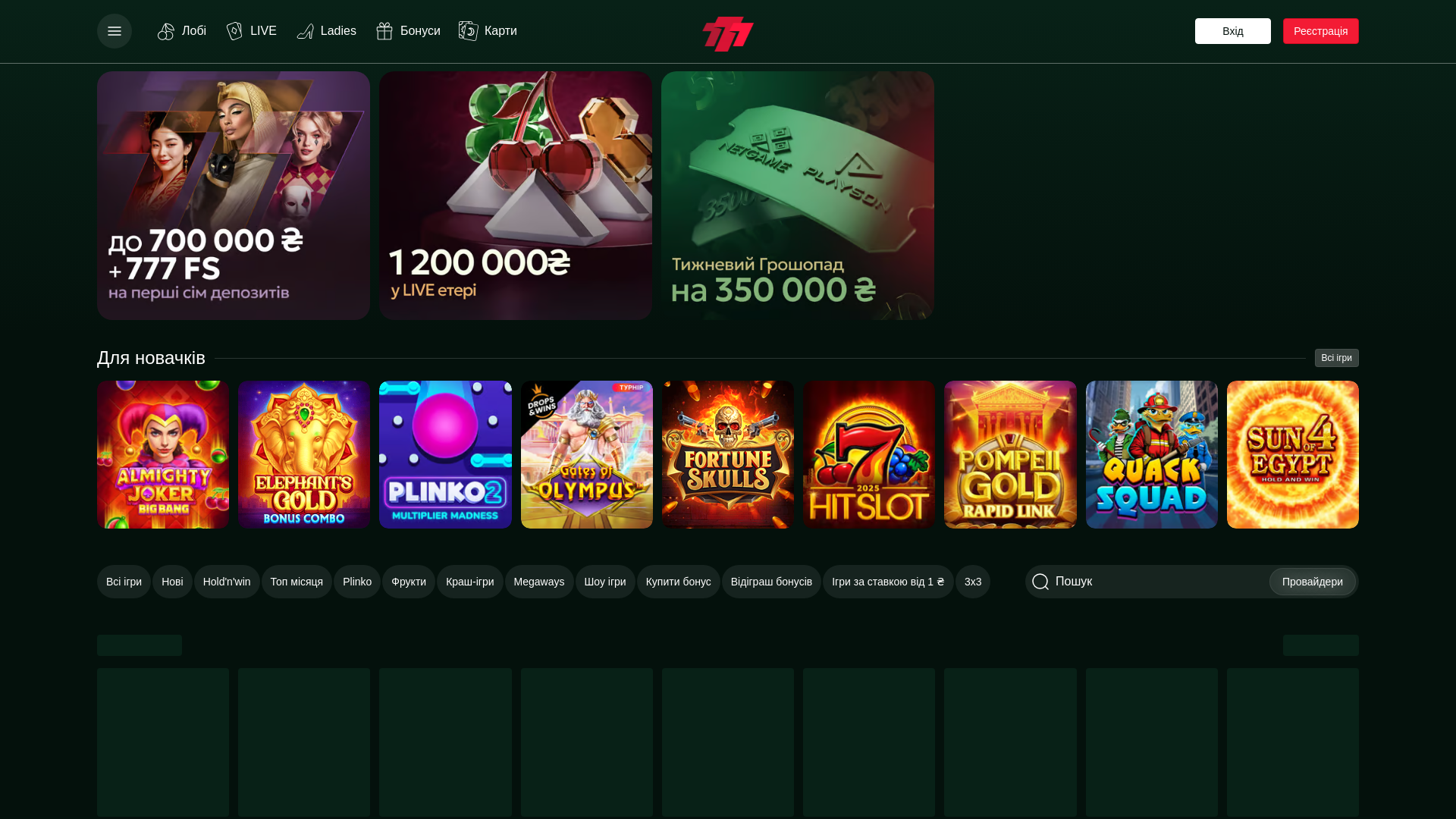The height and width of the screenshot is (819, 1456).
Task: Click the 777 logo
Action: point(728,34)
